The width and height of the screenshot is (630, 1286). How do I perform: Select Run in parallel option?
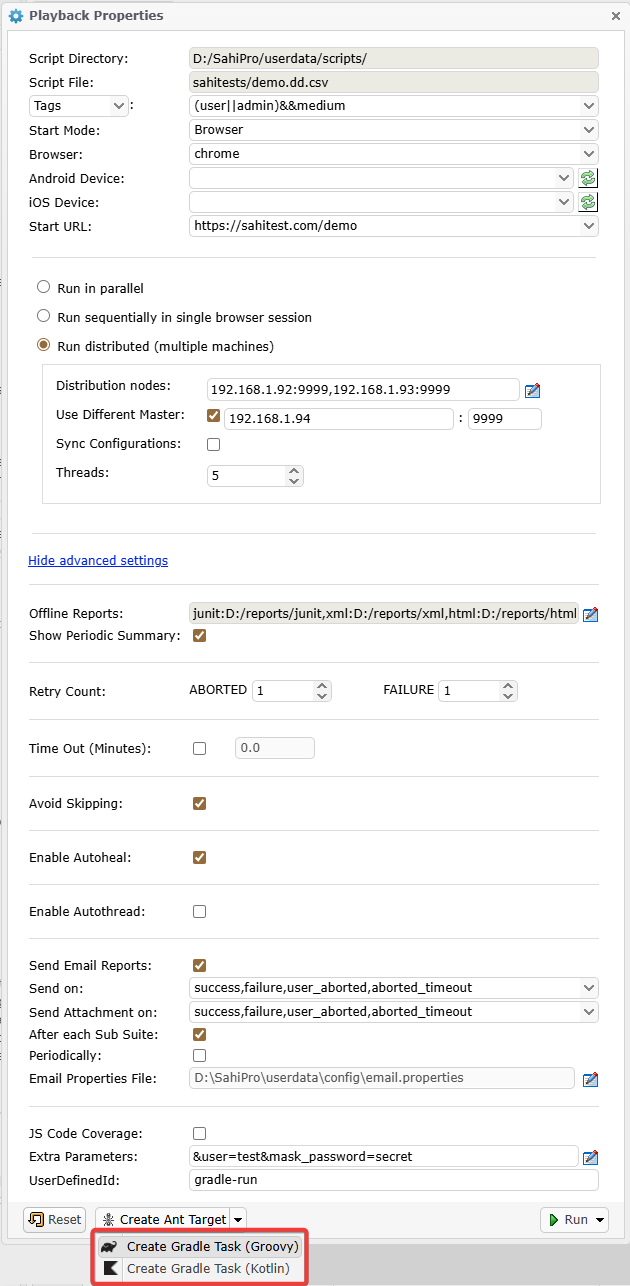click(x=43, y=287)
